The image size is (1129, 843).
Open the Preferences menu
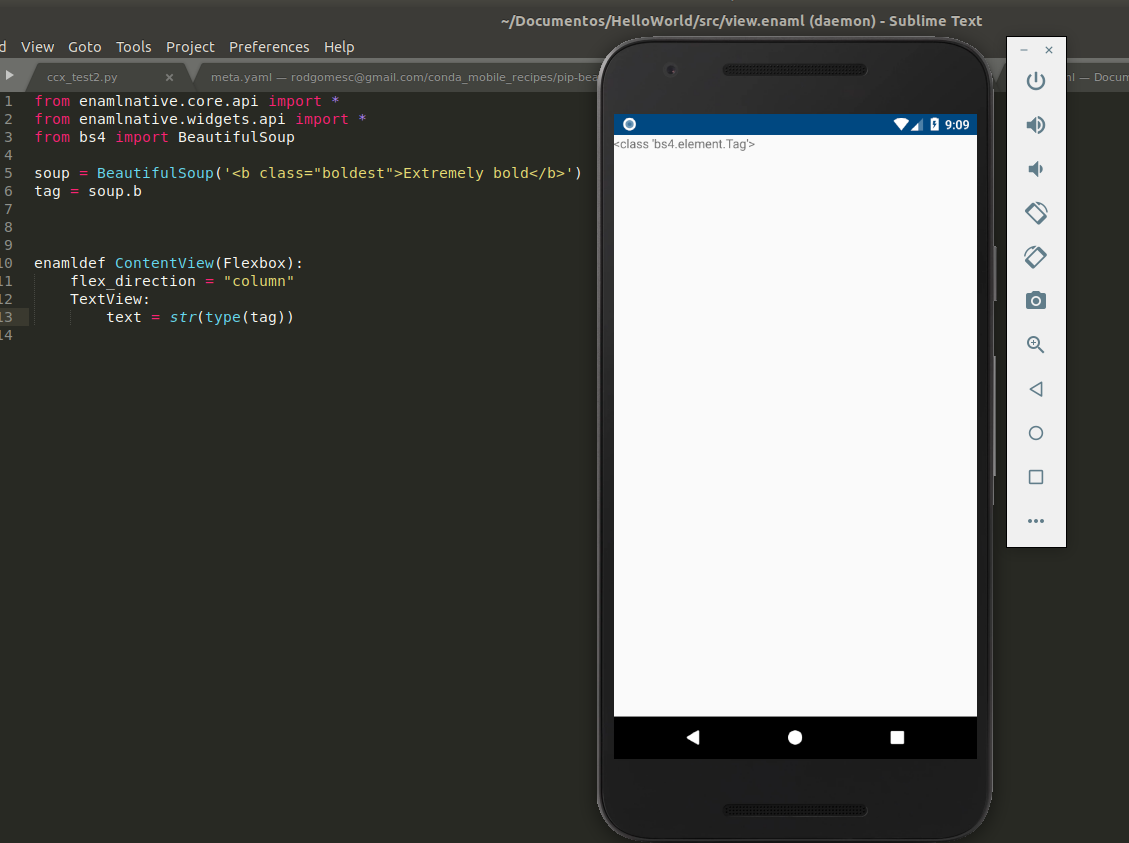click(x=269, y=47)
